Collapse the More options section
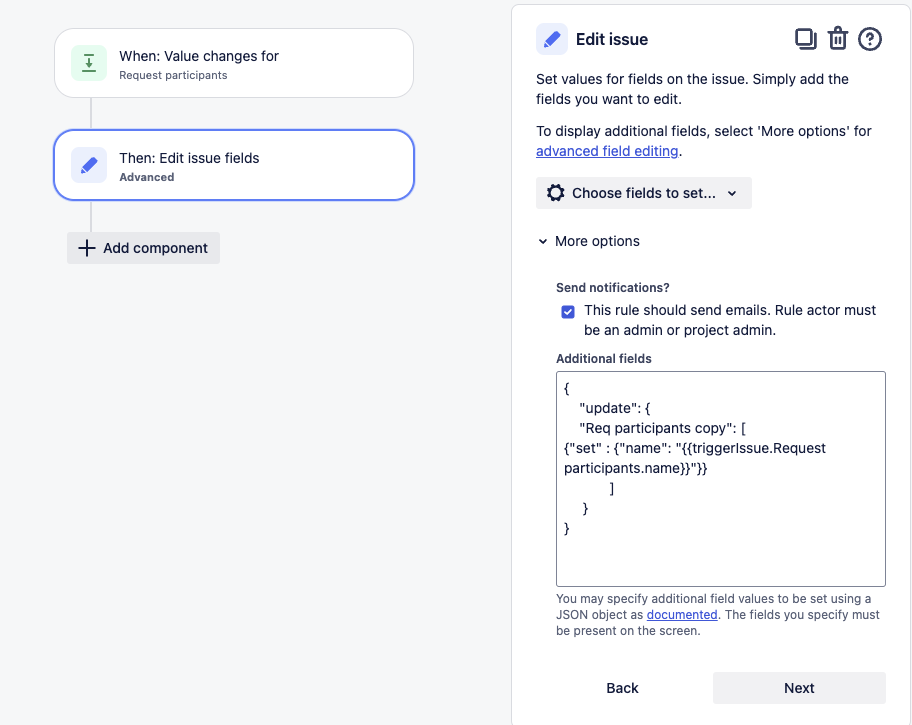Viewport: 912px width, 725px height. pos(589,241)
